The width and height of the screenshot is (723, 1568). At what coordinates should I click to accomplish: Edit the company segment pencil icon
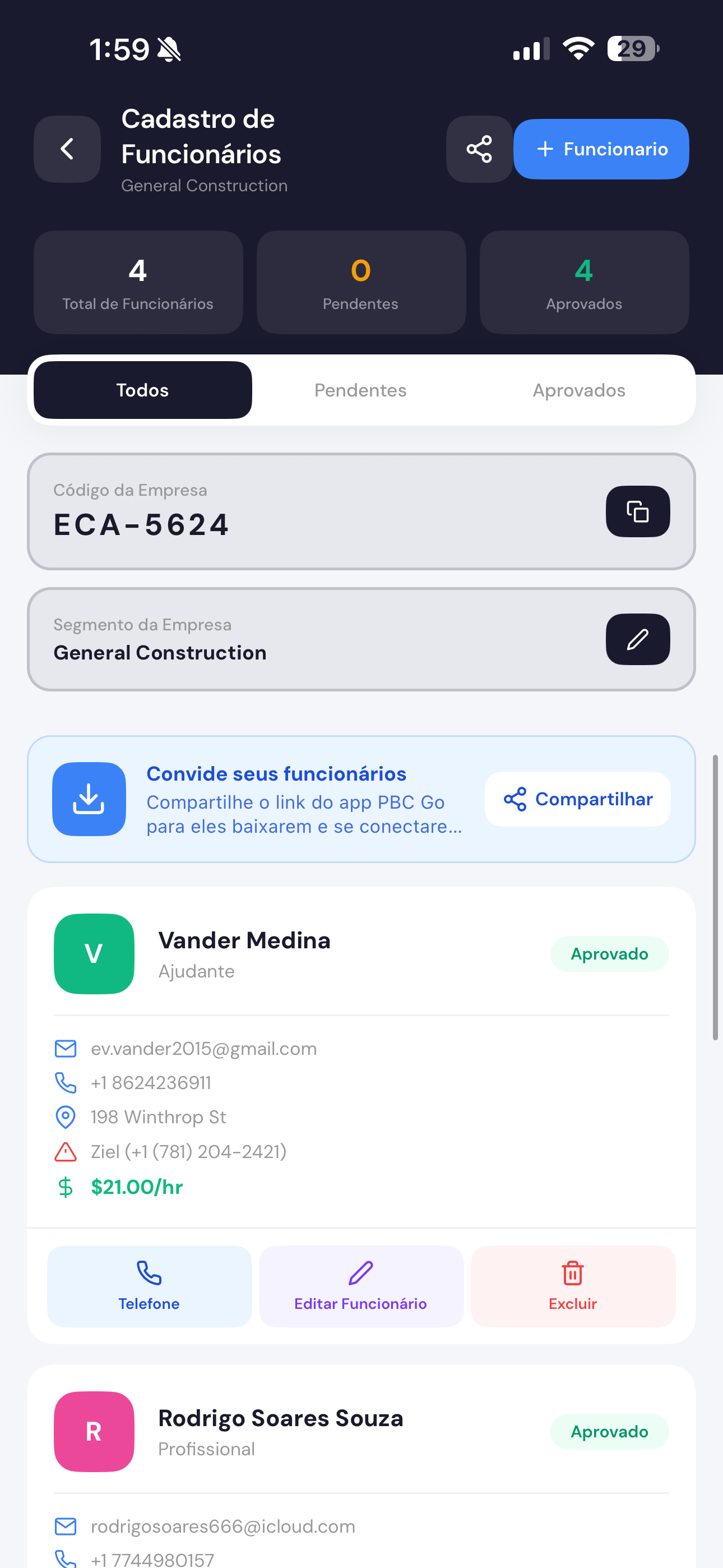click(638, 639)
